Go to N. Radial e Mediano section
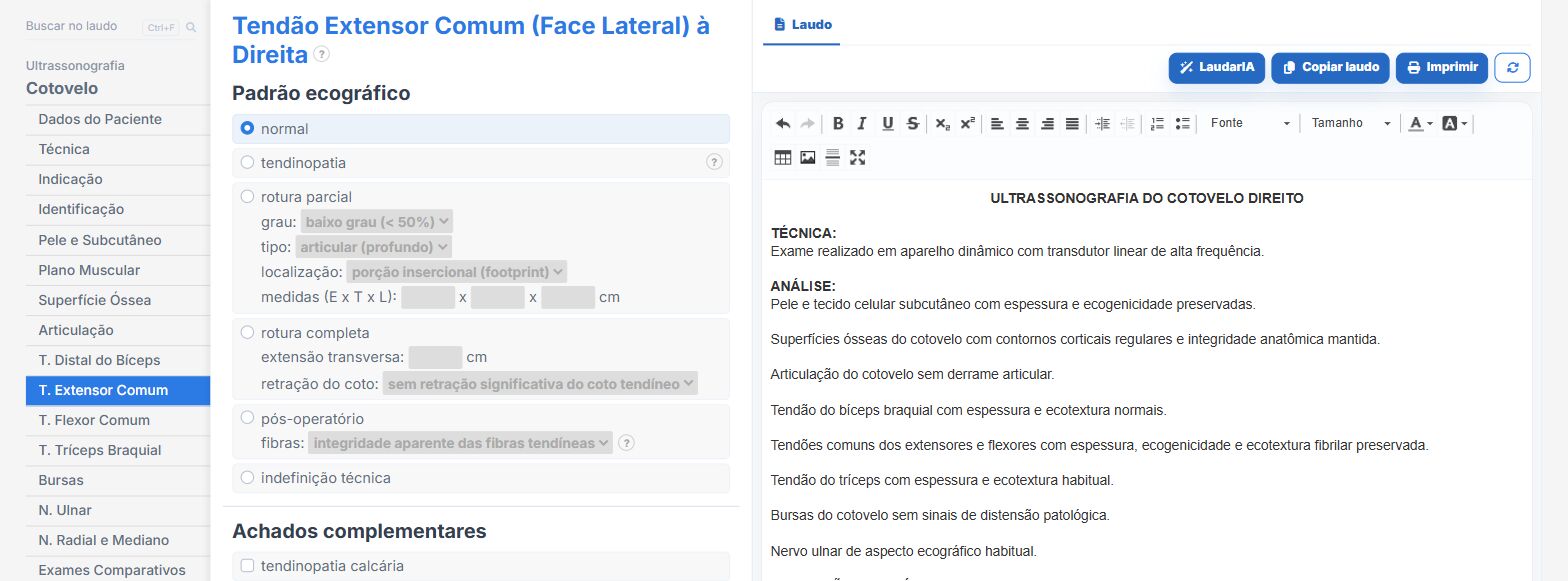The image size is (1568, 581). click(x=118, y=540)
